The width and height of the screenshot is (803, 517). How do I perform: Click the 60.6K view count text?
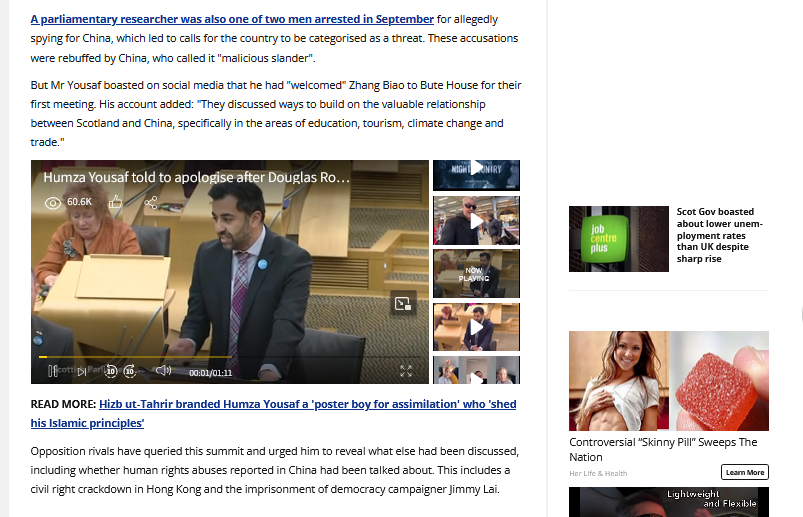coord(79,202)
